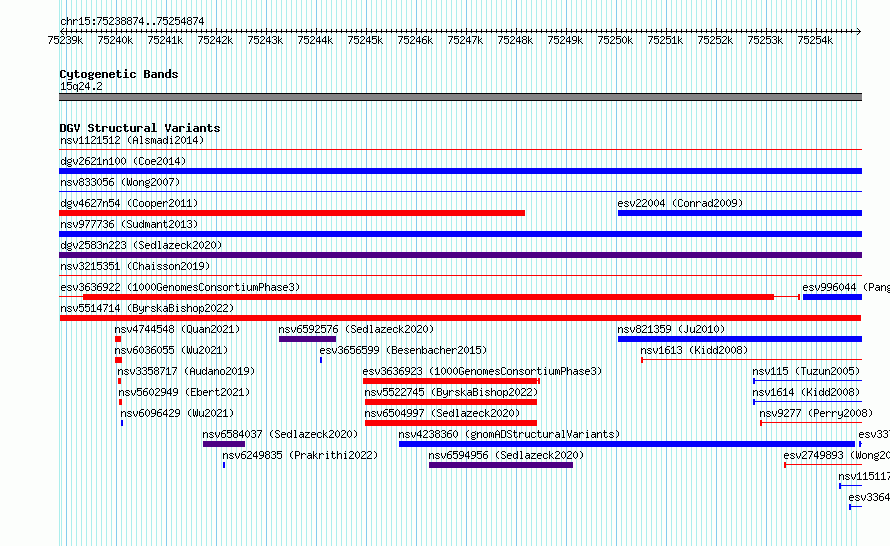Click nsv1613 (Kidd2008) variant label
This screenshot has width=890, height=546.
click(x=694, y=350)
